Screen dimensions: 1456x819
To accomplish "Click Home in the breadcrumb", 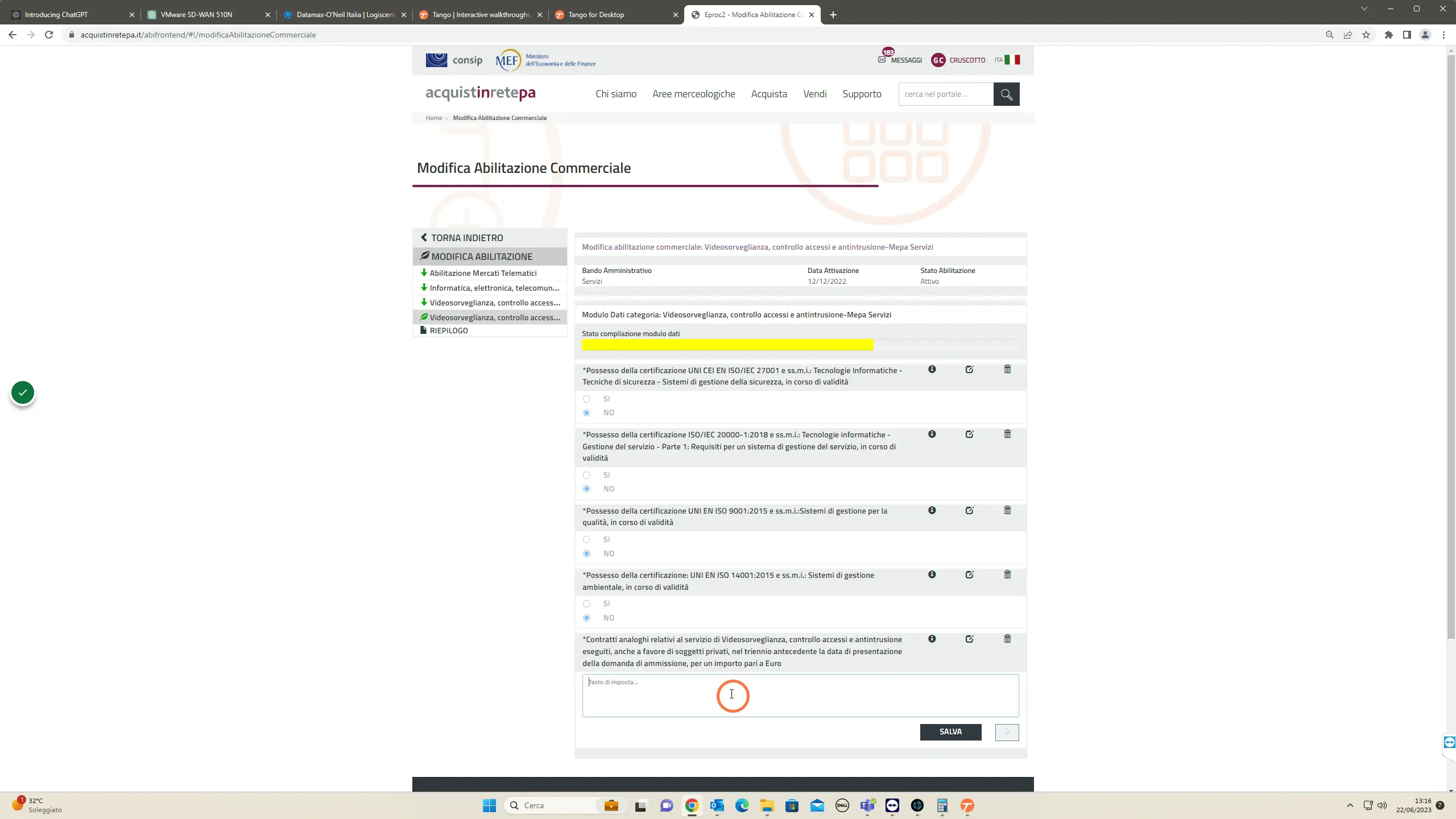I will 433,118.
